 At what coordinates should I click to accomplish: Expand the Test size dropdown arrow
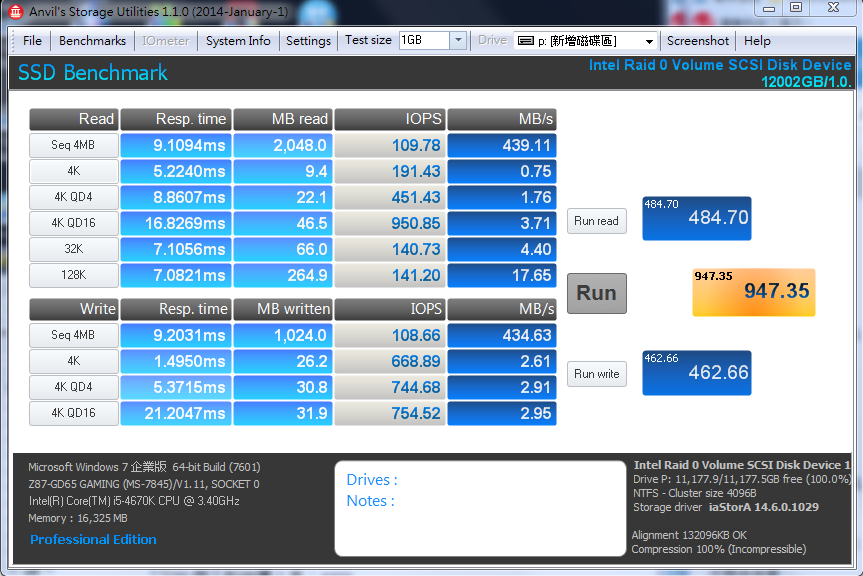[458, 40]
